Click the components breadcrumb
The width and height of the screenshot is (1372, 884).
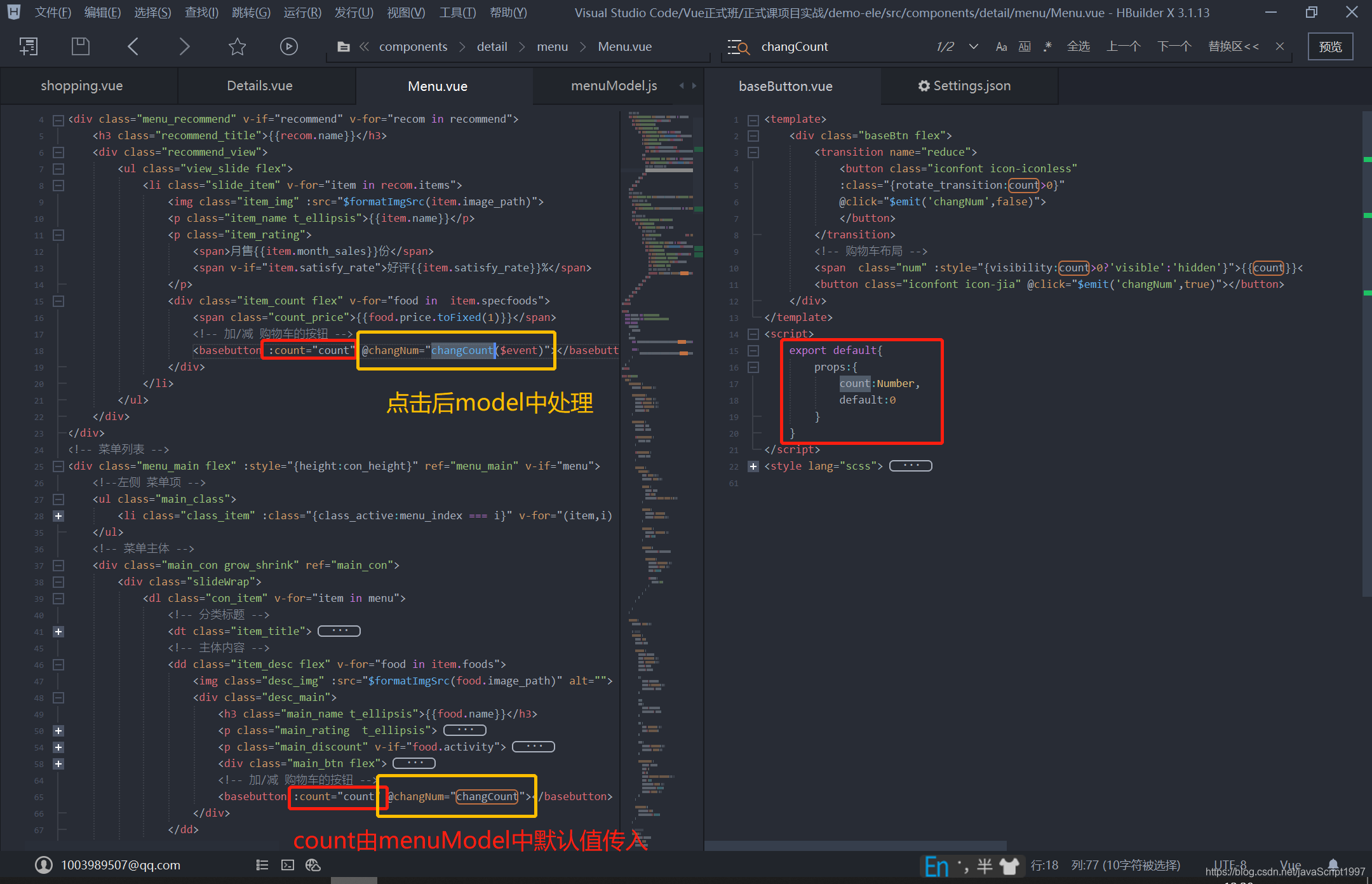point(413,46)
